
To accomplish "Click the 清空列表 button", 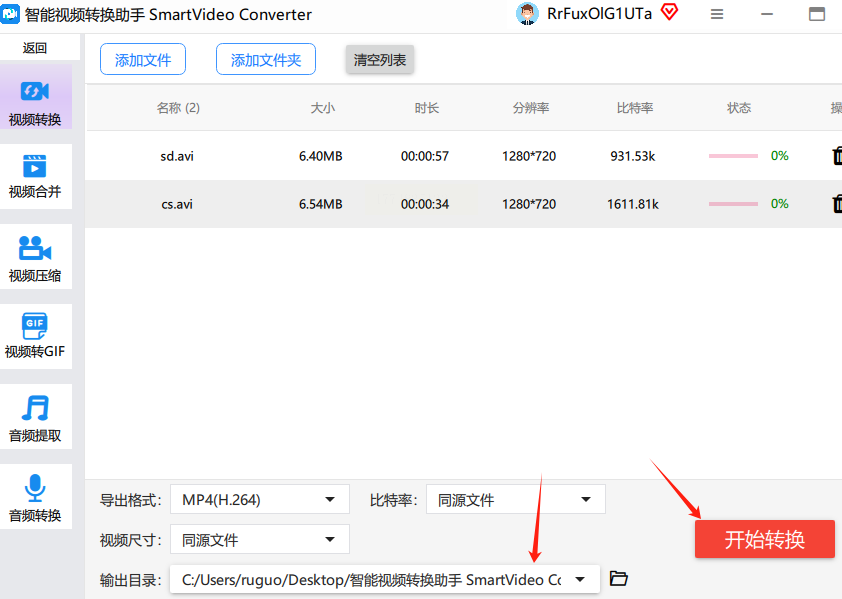I will click(x=380, y=60).
